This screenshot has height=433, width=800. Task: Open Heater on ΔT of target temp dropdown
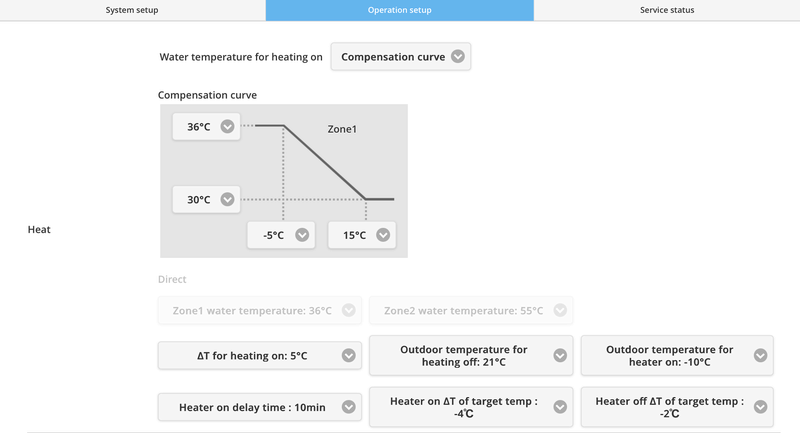[x=470, y=407]
